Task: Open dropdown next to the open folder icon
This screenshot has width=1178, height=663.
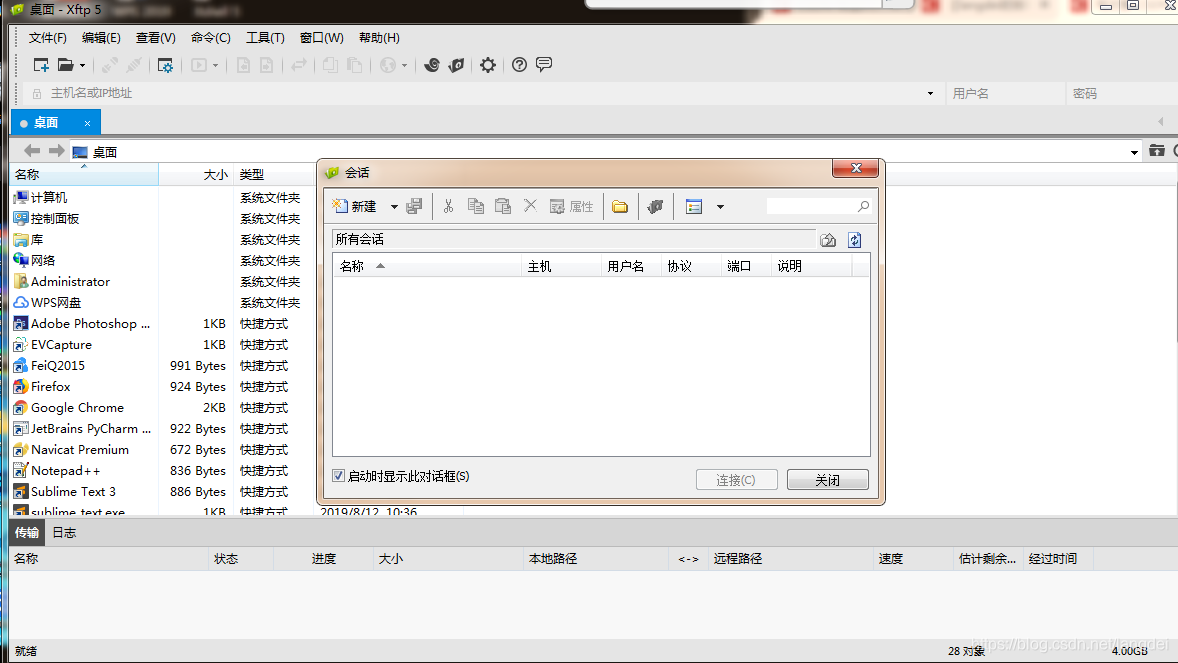Action: [83, 65]
